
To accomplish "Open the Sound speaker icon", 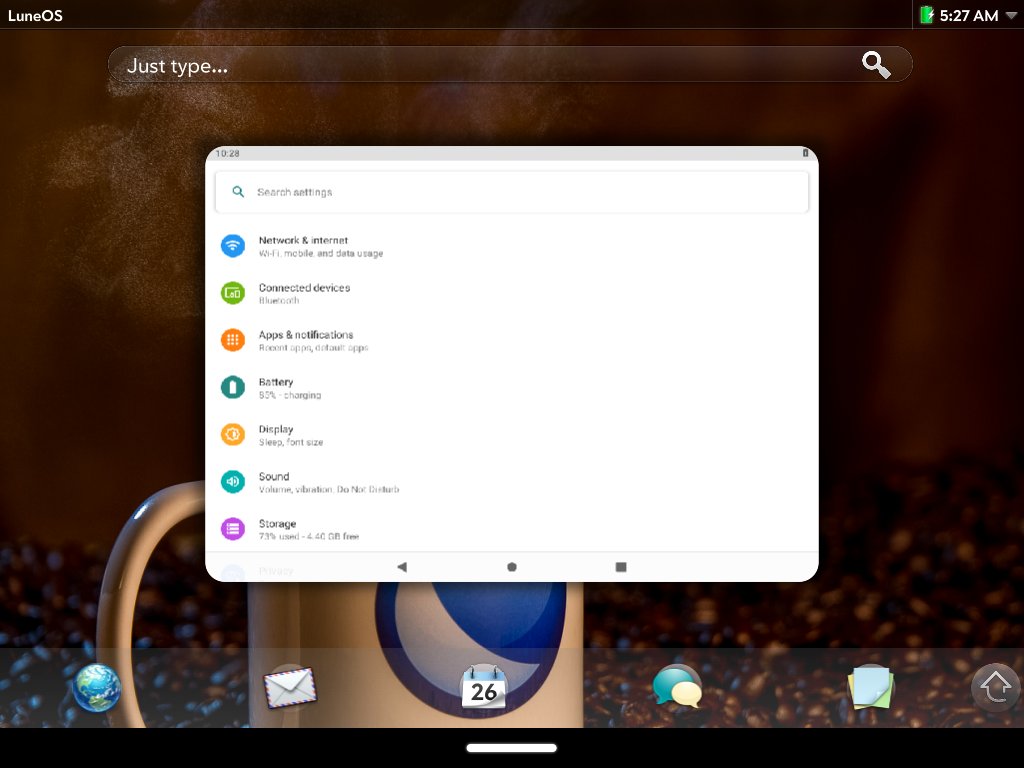I will pos(232,482).
